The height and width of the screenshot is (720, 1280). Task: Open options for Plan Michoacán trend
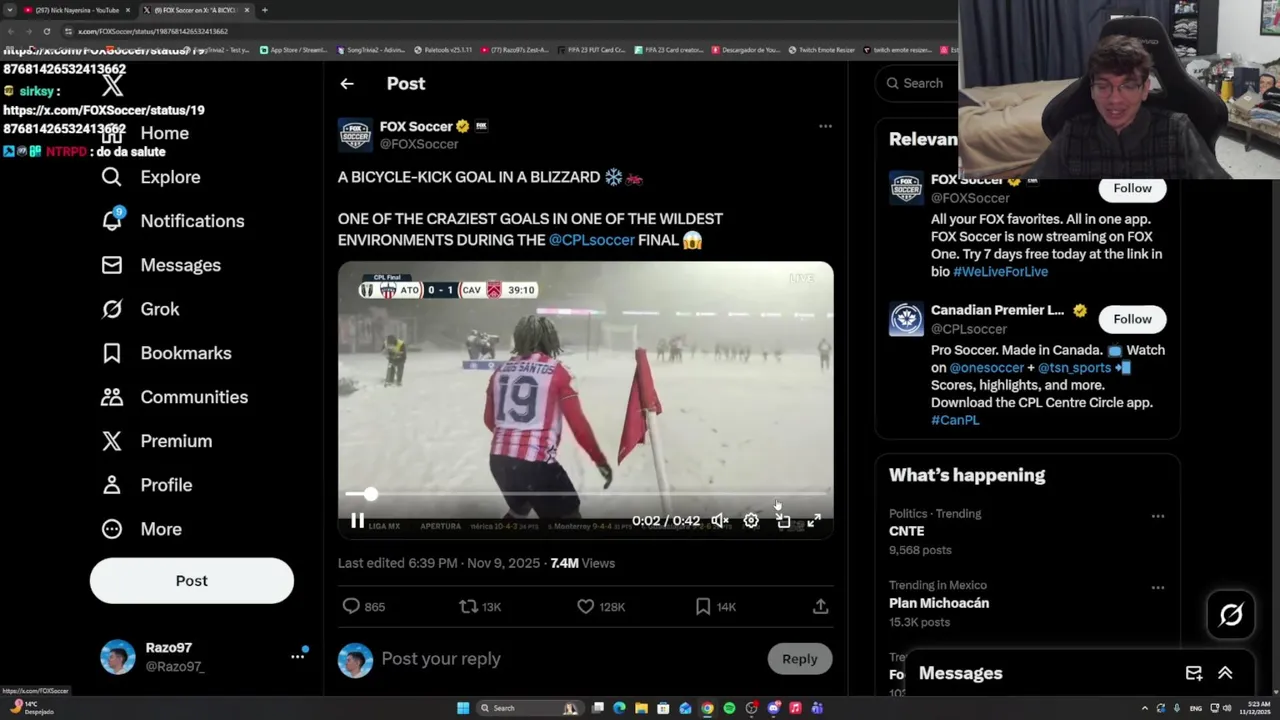pyautogui.click(x=1157, y=588)
